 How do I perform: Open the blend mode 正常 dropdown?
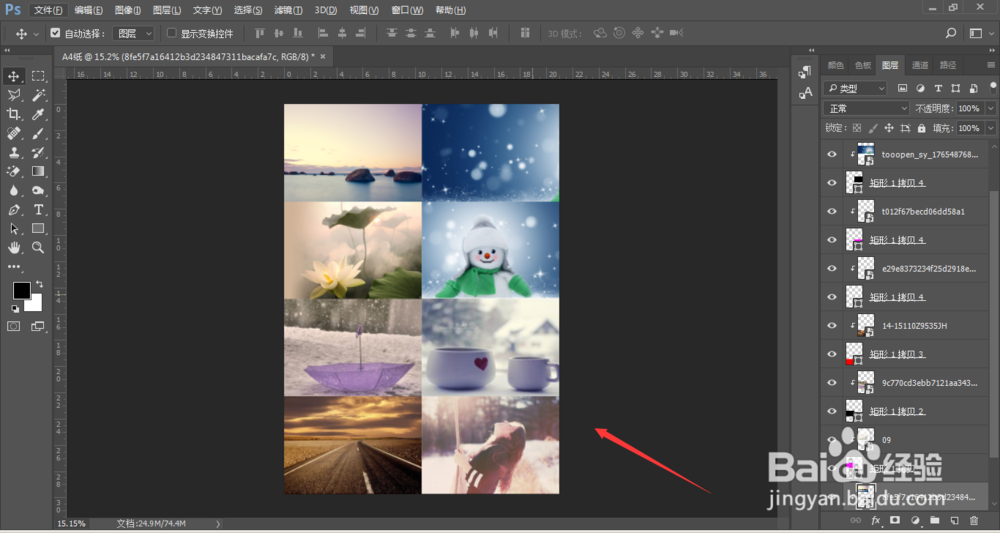tap(866, 108)
